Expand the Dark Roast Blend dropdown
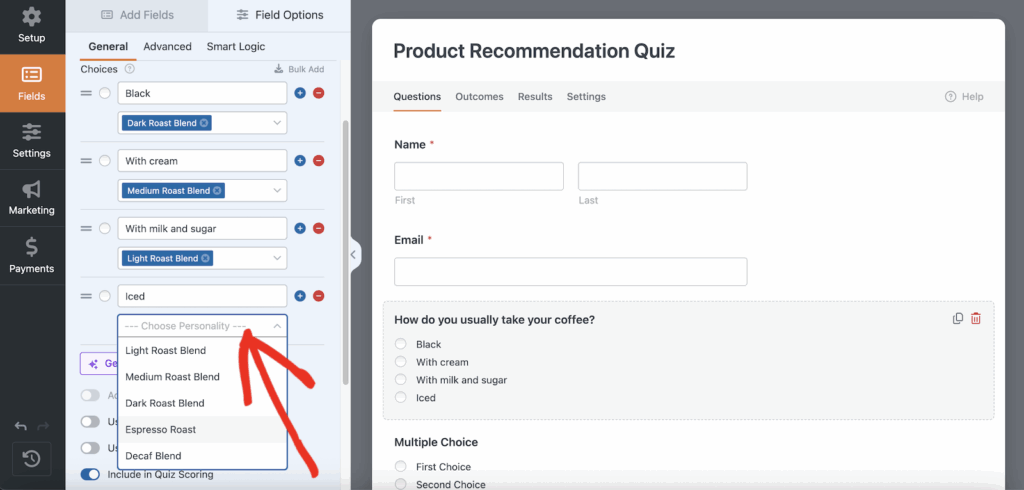 (277, 123)
